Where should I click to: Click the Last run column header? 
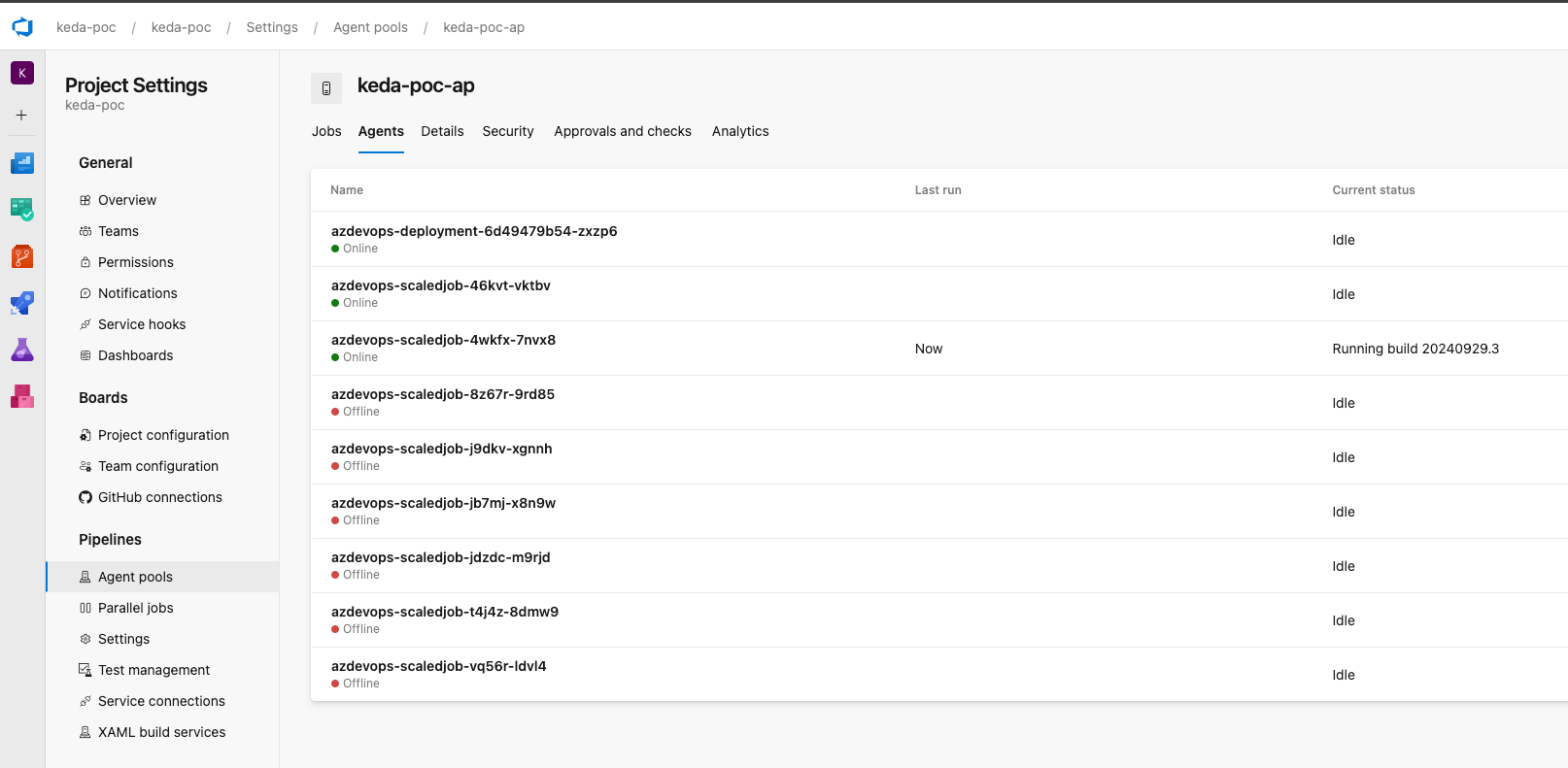[937, 190]
